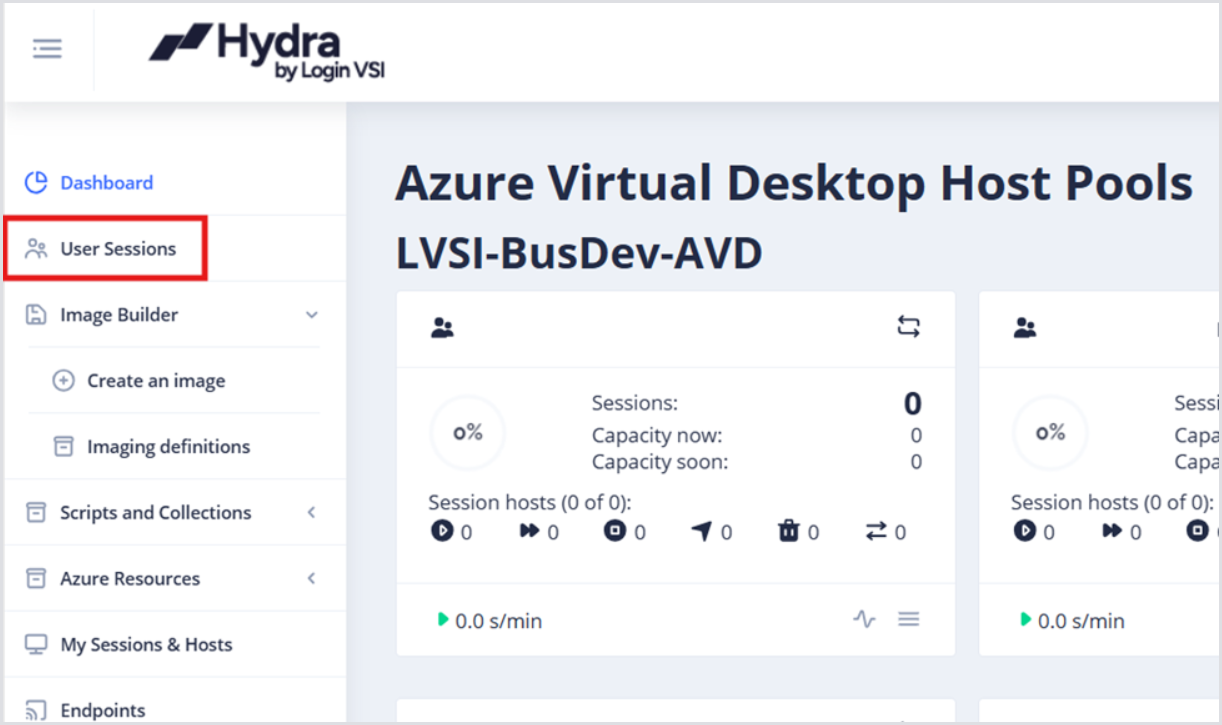Click the swap arrows icon in first pool card
1222x725 pixels.
[908, 326]
